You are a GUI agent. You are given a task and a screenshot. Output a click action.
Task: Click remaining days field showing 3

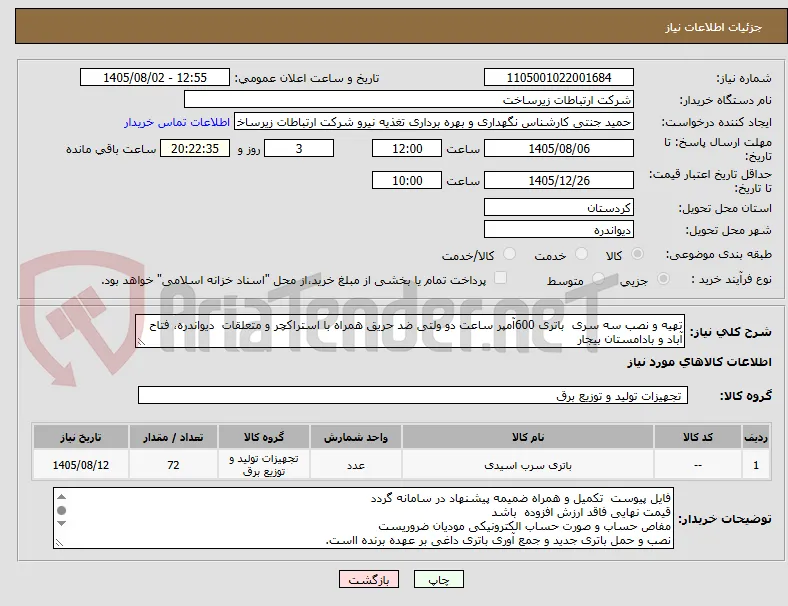[x=299, y=149]
